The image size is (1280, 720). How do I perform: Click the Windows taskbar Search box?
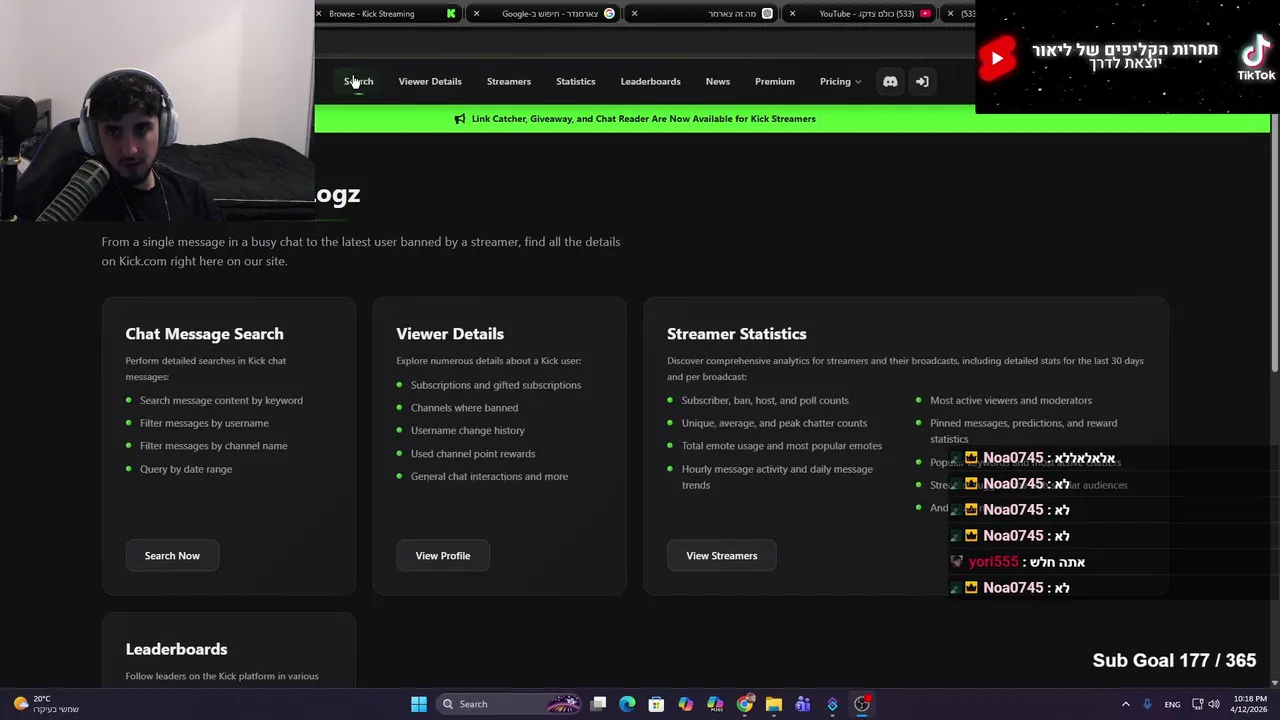tap(510, 704)
